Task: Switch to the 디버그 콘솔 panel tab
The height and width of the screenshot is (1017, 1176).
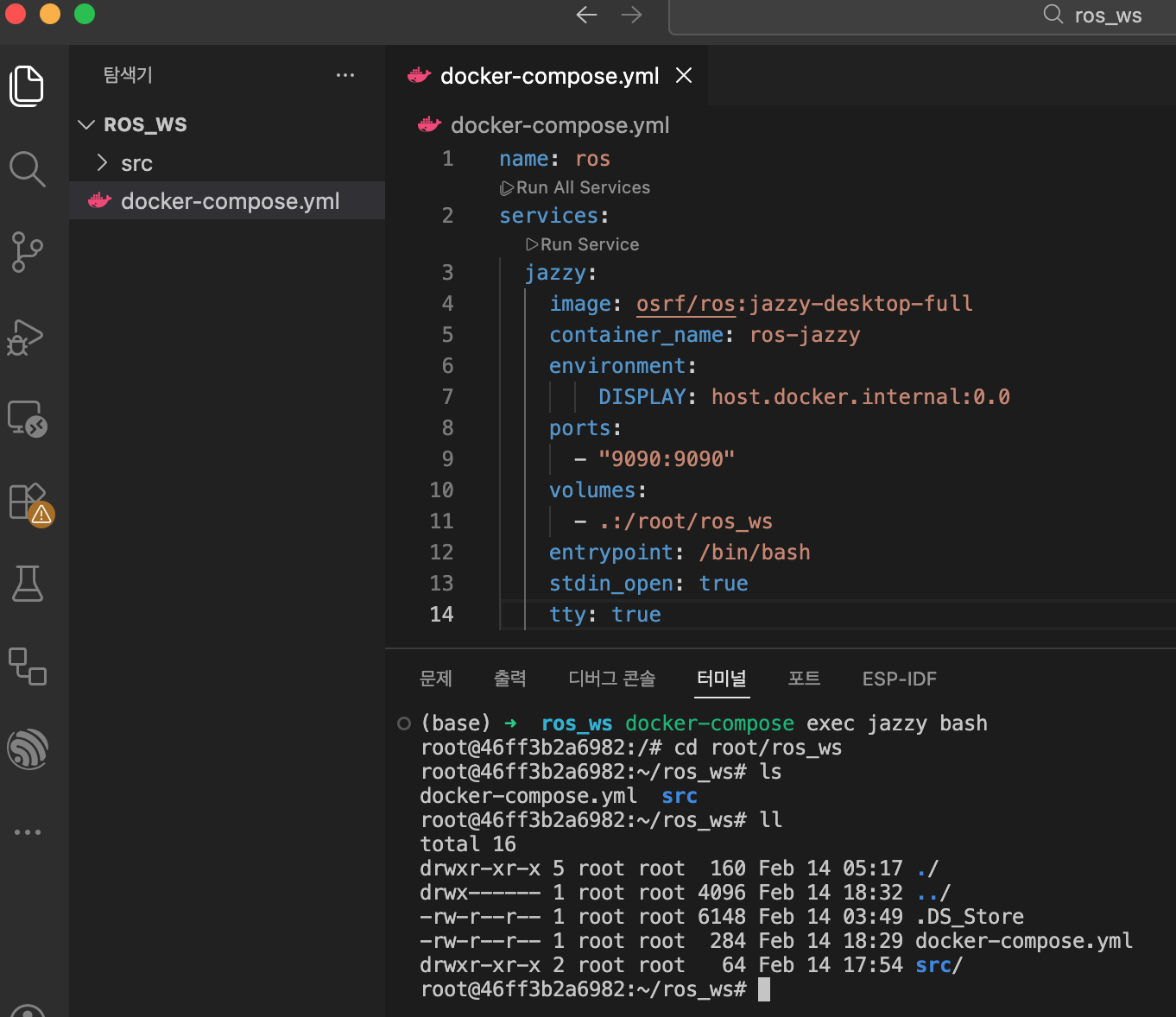Action: [611, 679]
